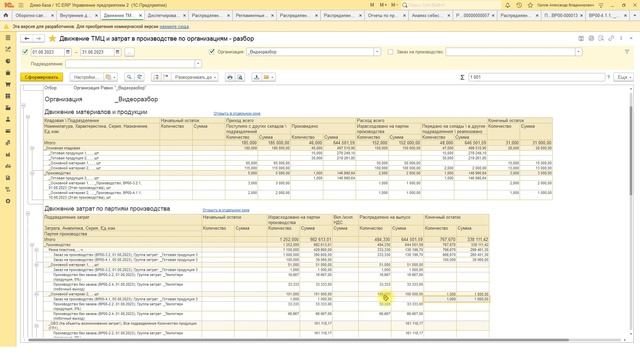The height and width of the screenshot is (360, 640).
Task: Toggle the period checkbox
Action: [25, 52]
